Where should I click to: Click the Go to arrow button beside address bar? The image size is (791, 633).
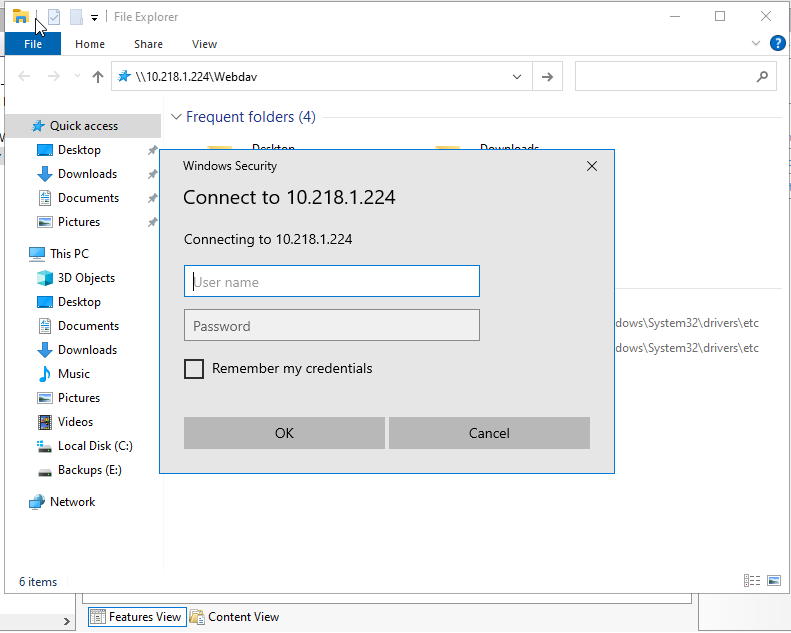pos(547,77)
